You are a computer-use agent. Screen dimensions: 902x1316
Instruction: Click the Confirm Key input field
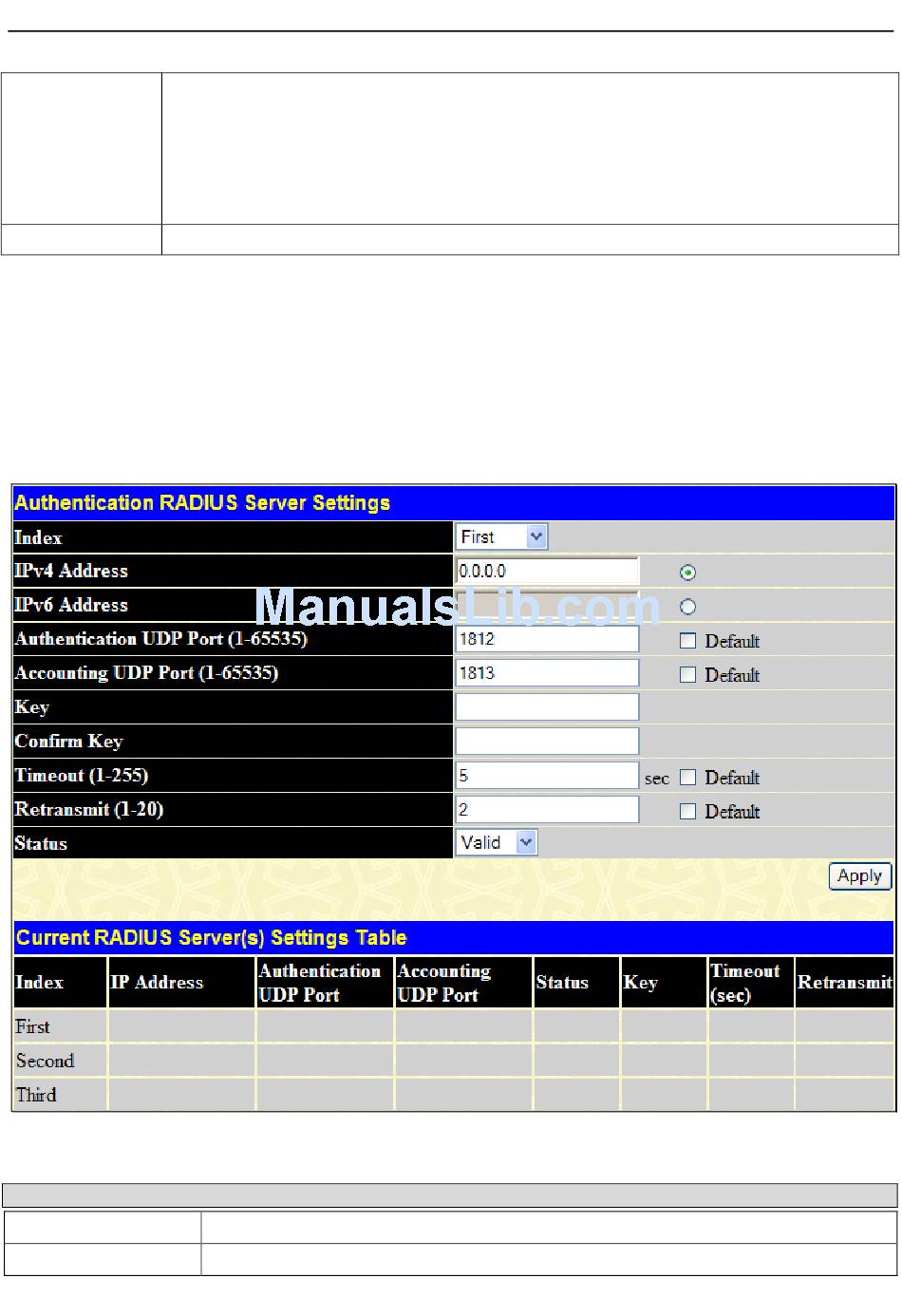coord(547,742)
